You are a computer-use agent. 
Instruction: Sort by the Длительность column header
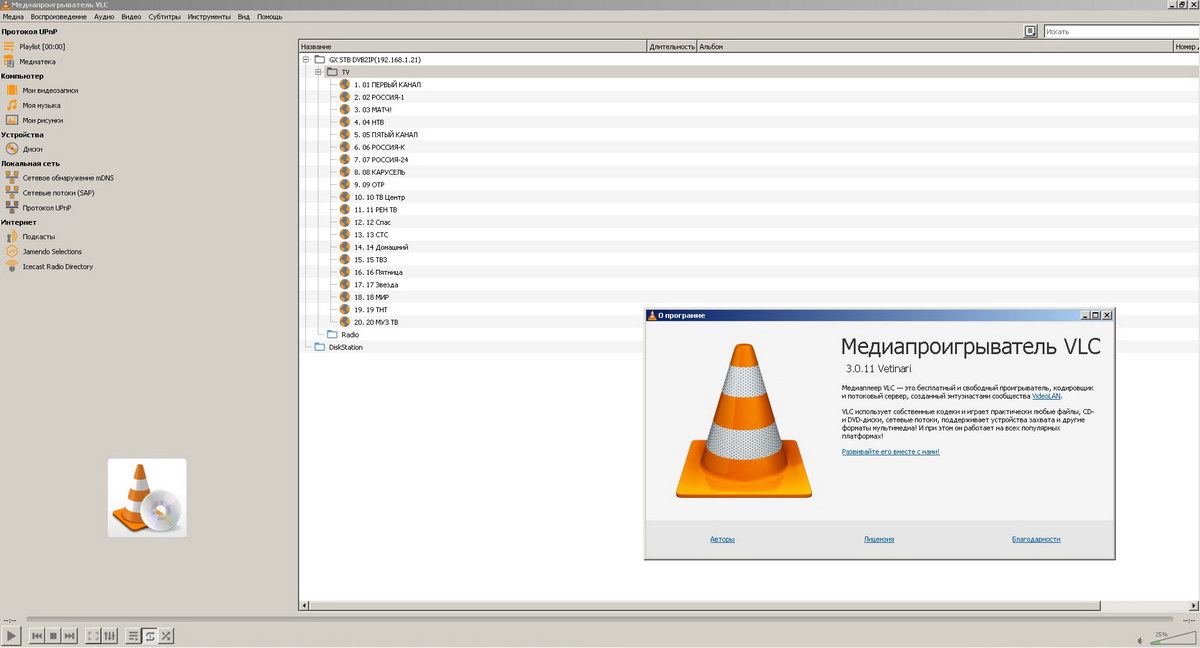tap(671, 46)
